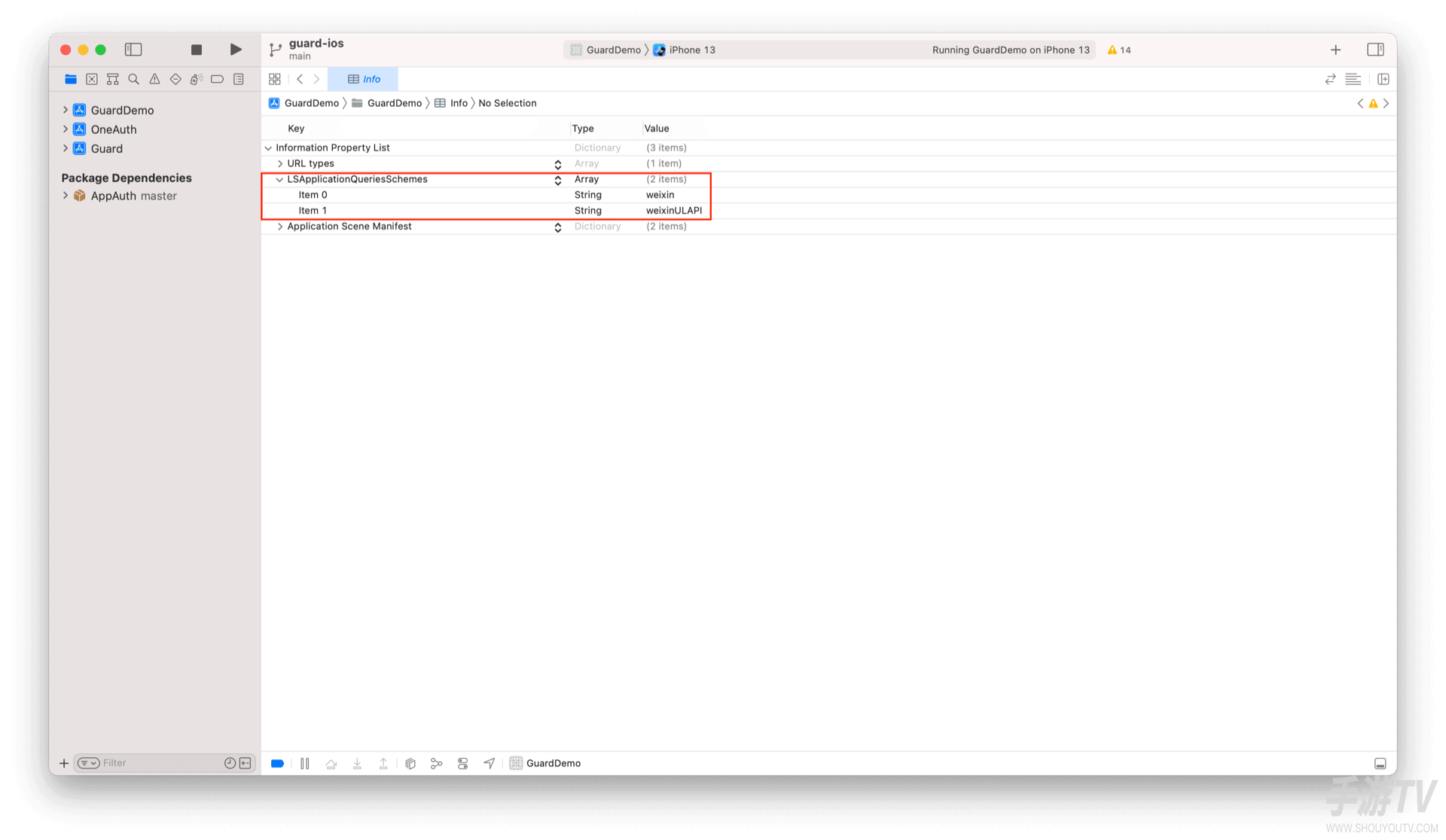The height and width of the screenshot is (840, 1446).
Task: Click the add plus button in navigator
Action: coord(64,763)
